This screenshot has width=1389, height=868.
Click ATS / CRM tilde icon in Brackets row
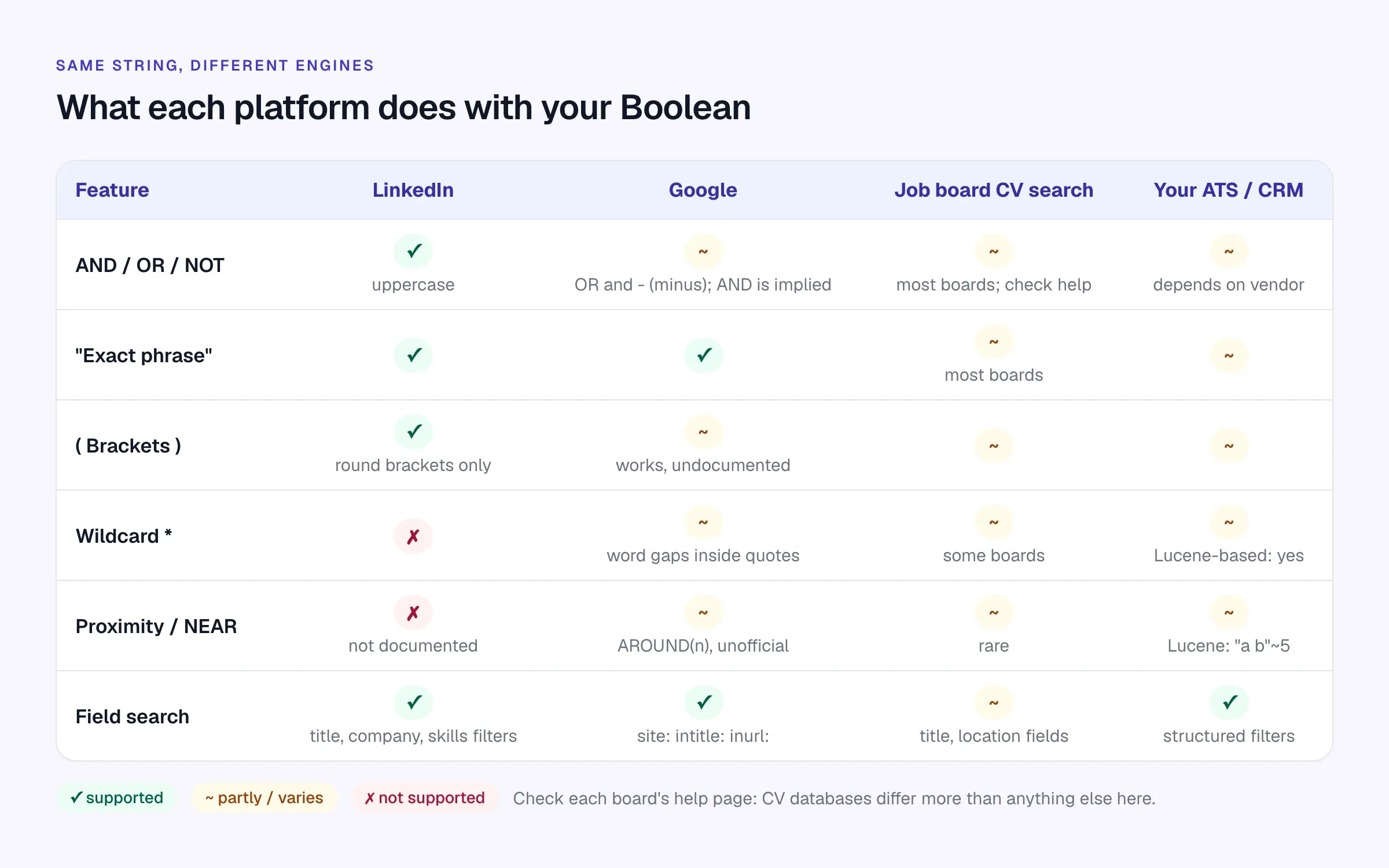click(x=1229, y=446)
